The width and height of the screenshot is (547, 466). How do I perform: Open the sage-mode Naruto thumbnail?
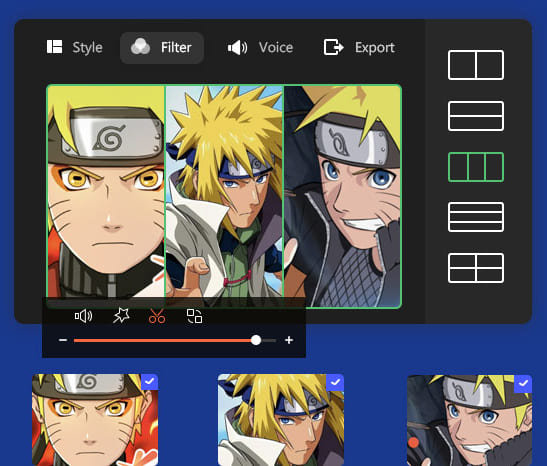coord(95,420)
